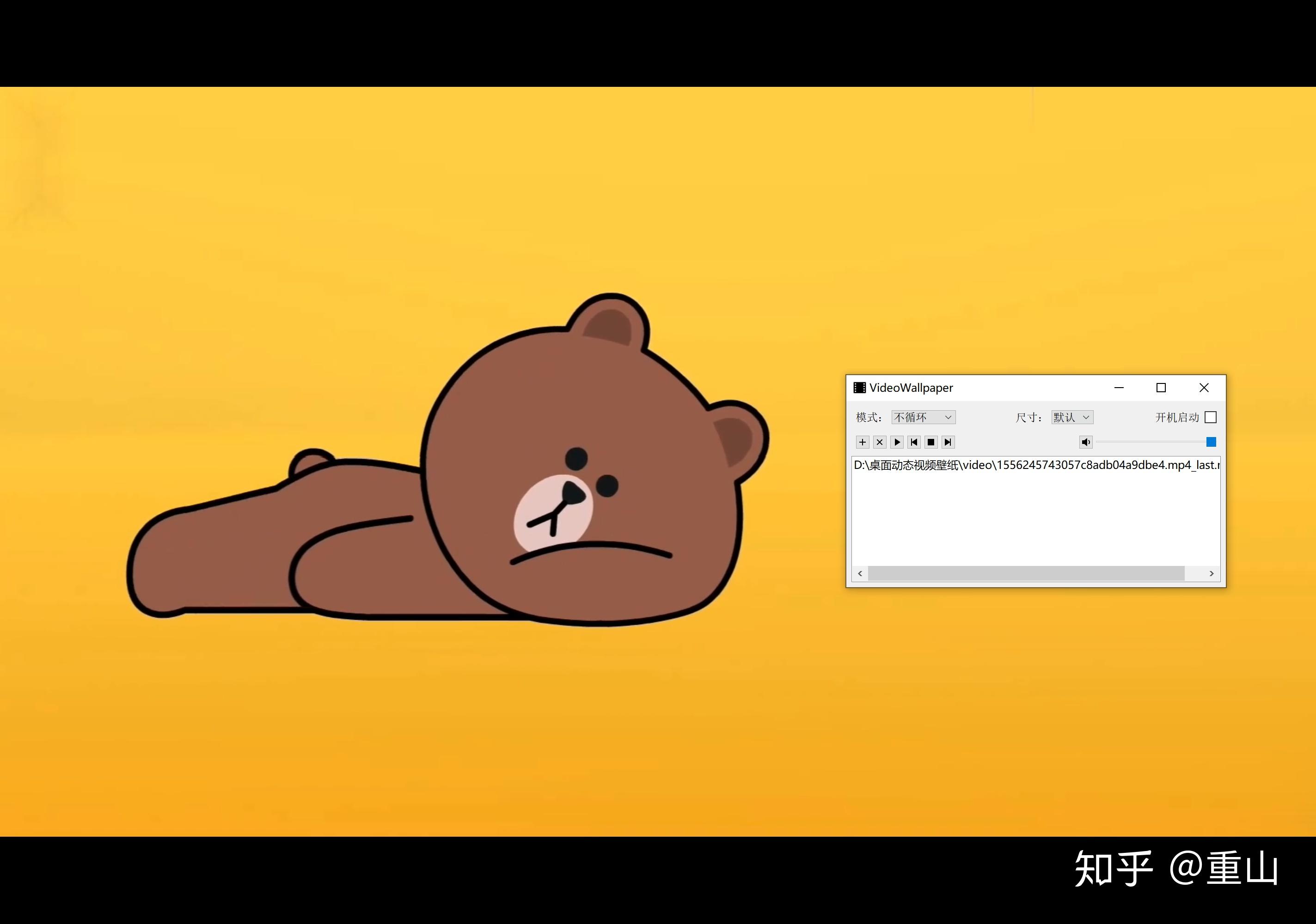The width and height of the screenshot is (1316, 924).
Task: Click the blue volume slider handle
Action: pyautogui.click(x=1211, y=442)
